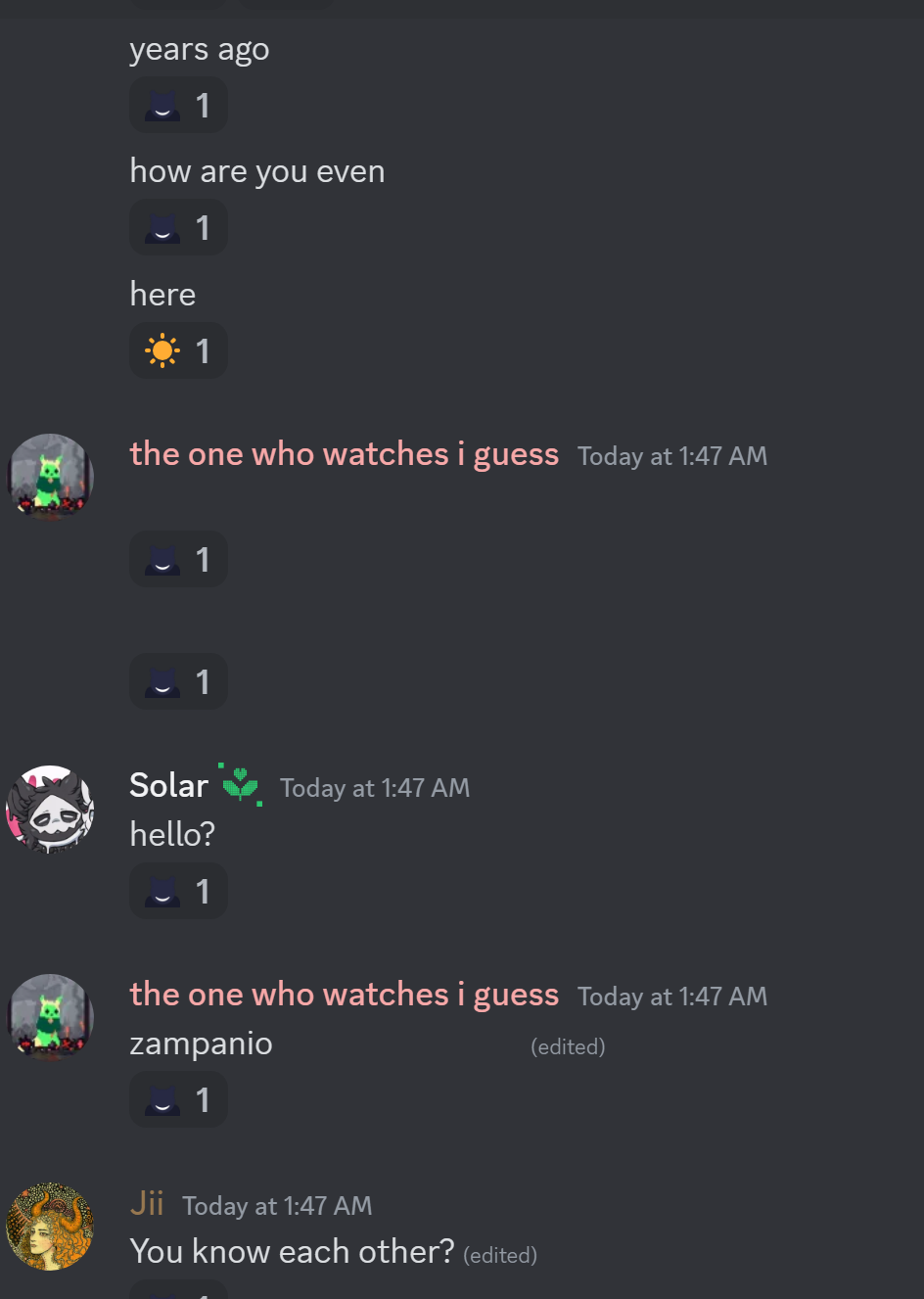Click the cat reaction under "years ago"
Screen dimensions: 924x1299
tap(178, 105)
